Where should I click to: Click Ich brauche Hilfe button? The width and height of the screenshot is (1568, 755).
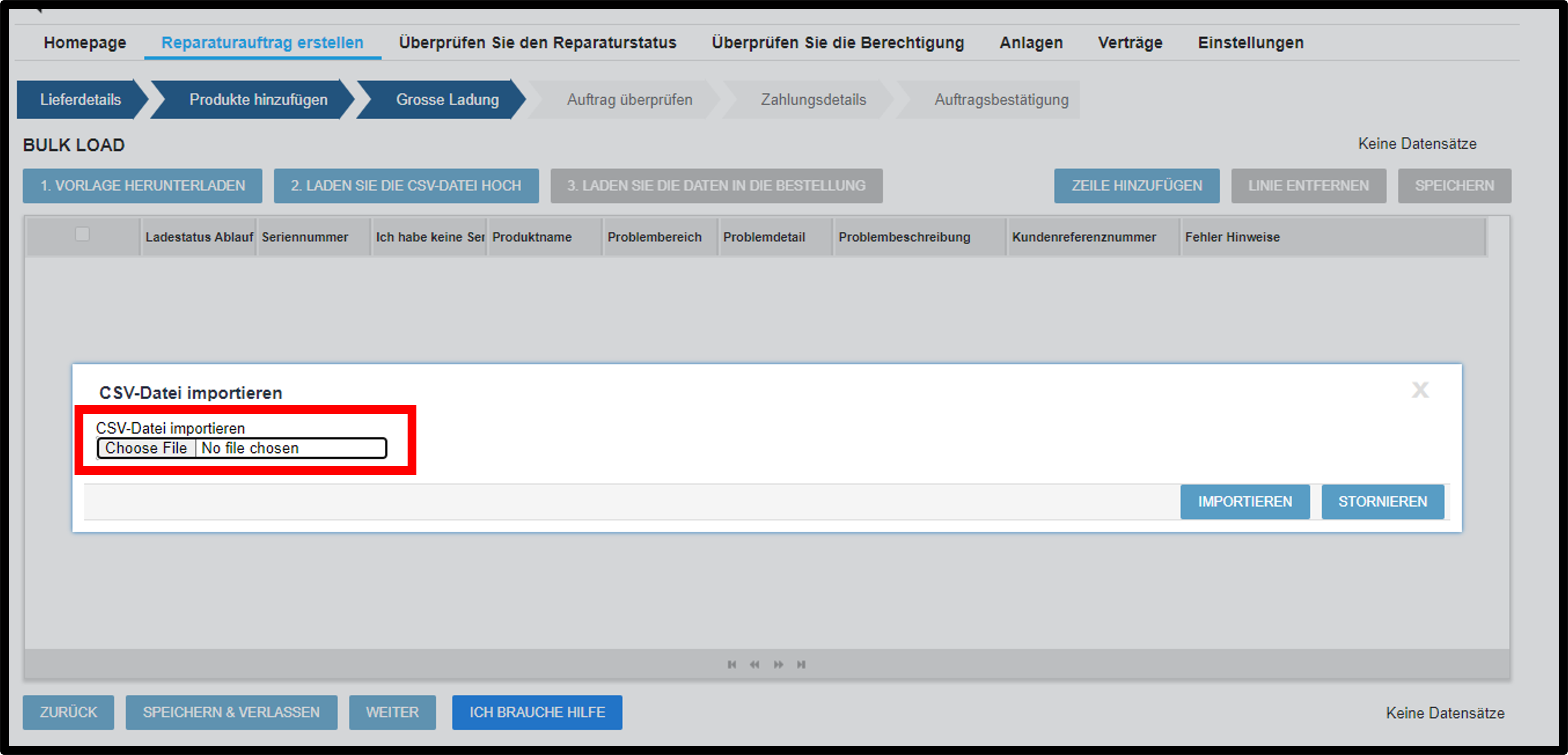click(537, 712)
